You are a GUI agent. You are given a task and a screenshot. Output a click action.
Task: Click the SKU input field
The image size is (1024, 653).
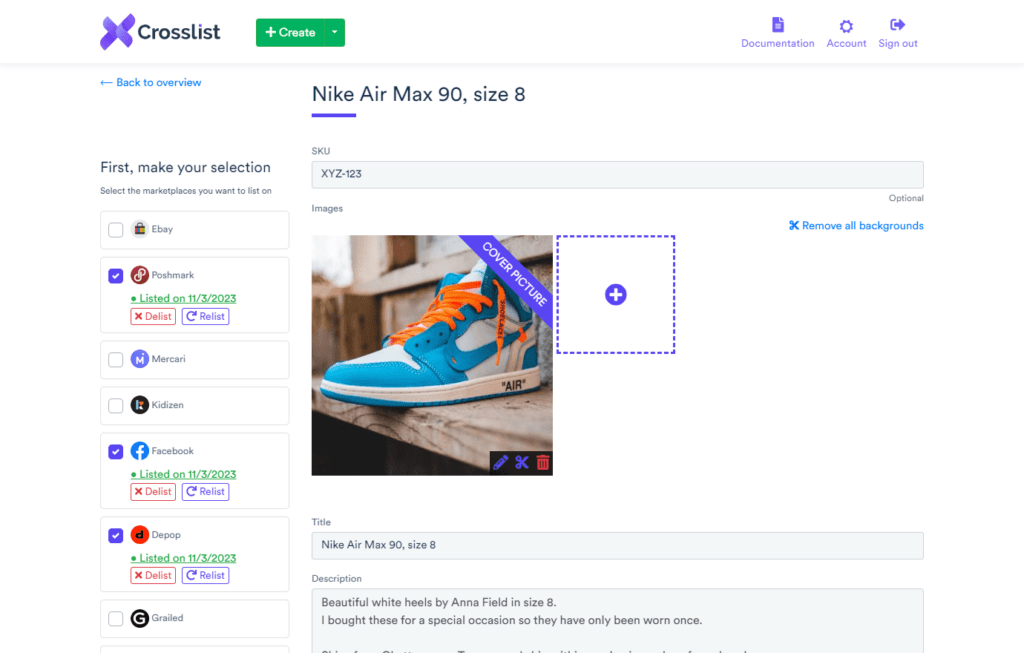(617, 174)
